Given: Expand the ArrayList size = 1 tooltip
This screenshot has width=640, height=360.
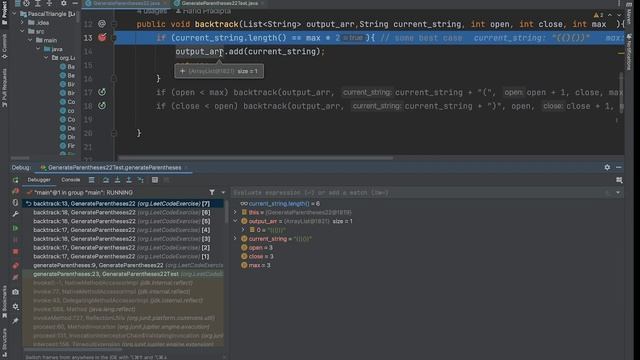Looking at the screenshot, I should click(x=182, y=71).
